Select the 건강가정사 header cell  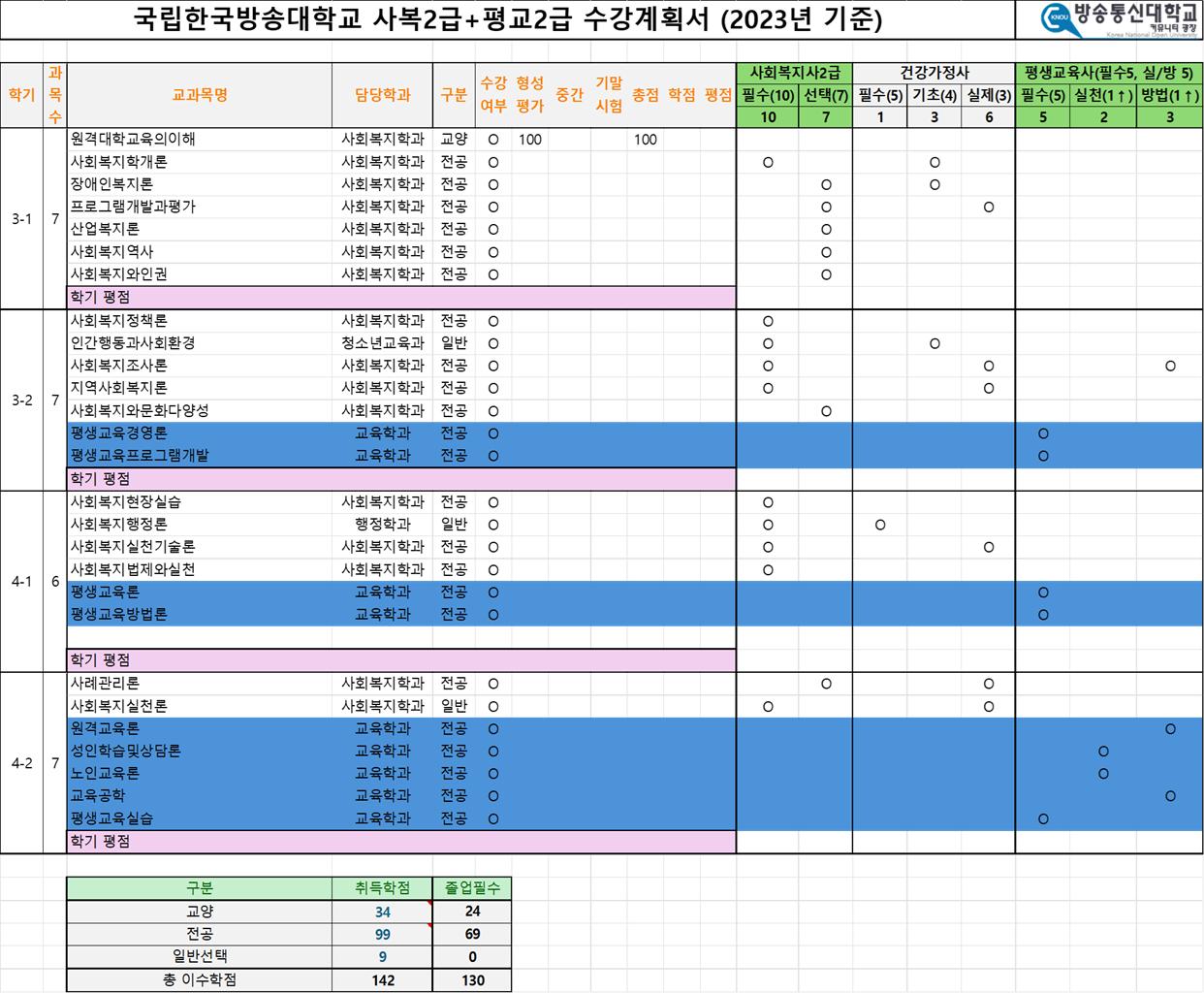click(934, 73)
